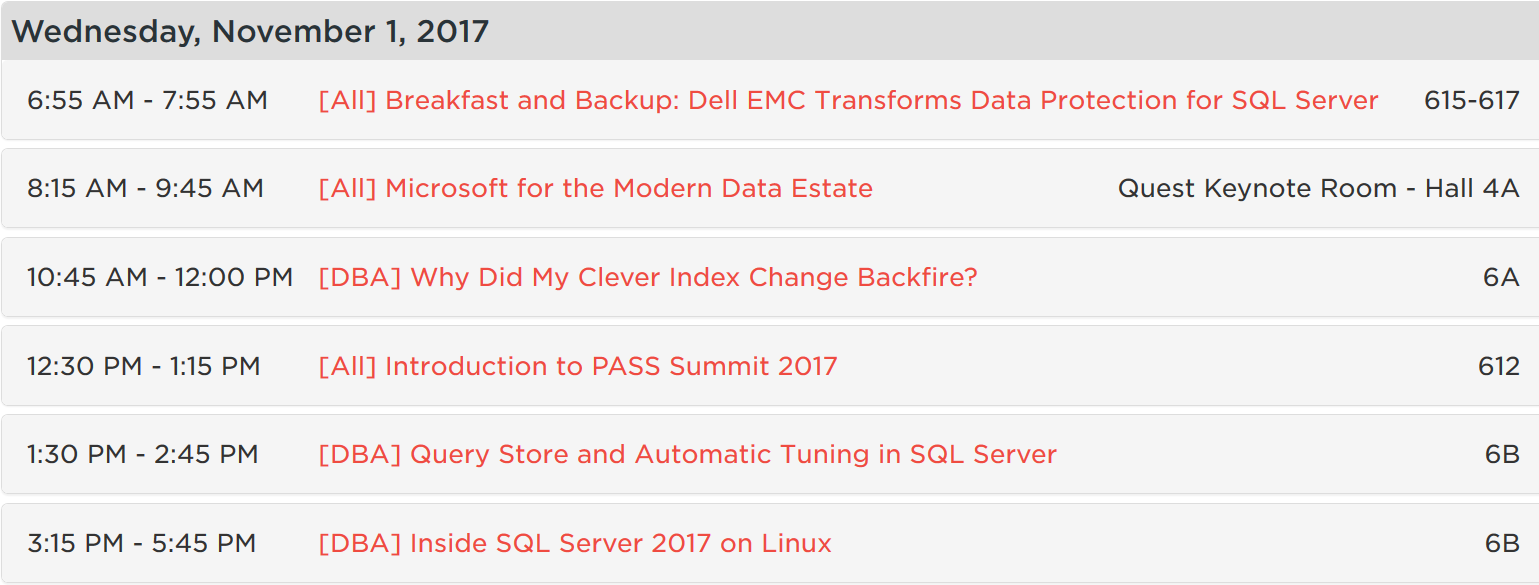Click the header bar right of the date
The width and height of the screenshot is (1539, 585).
click(1000, 31)
